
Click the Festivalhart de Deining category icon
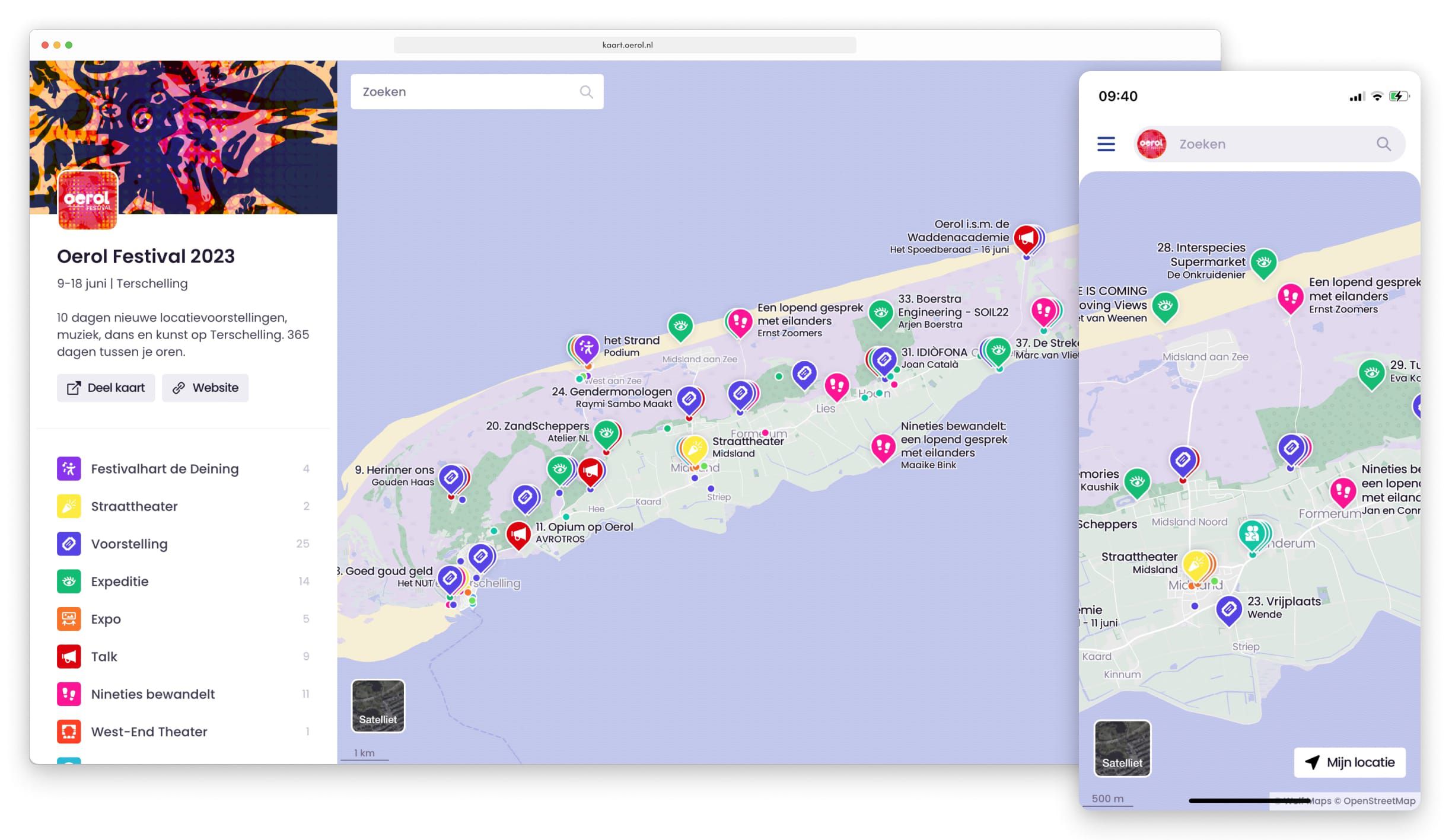coord(69,468)
